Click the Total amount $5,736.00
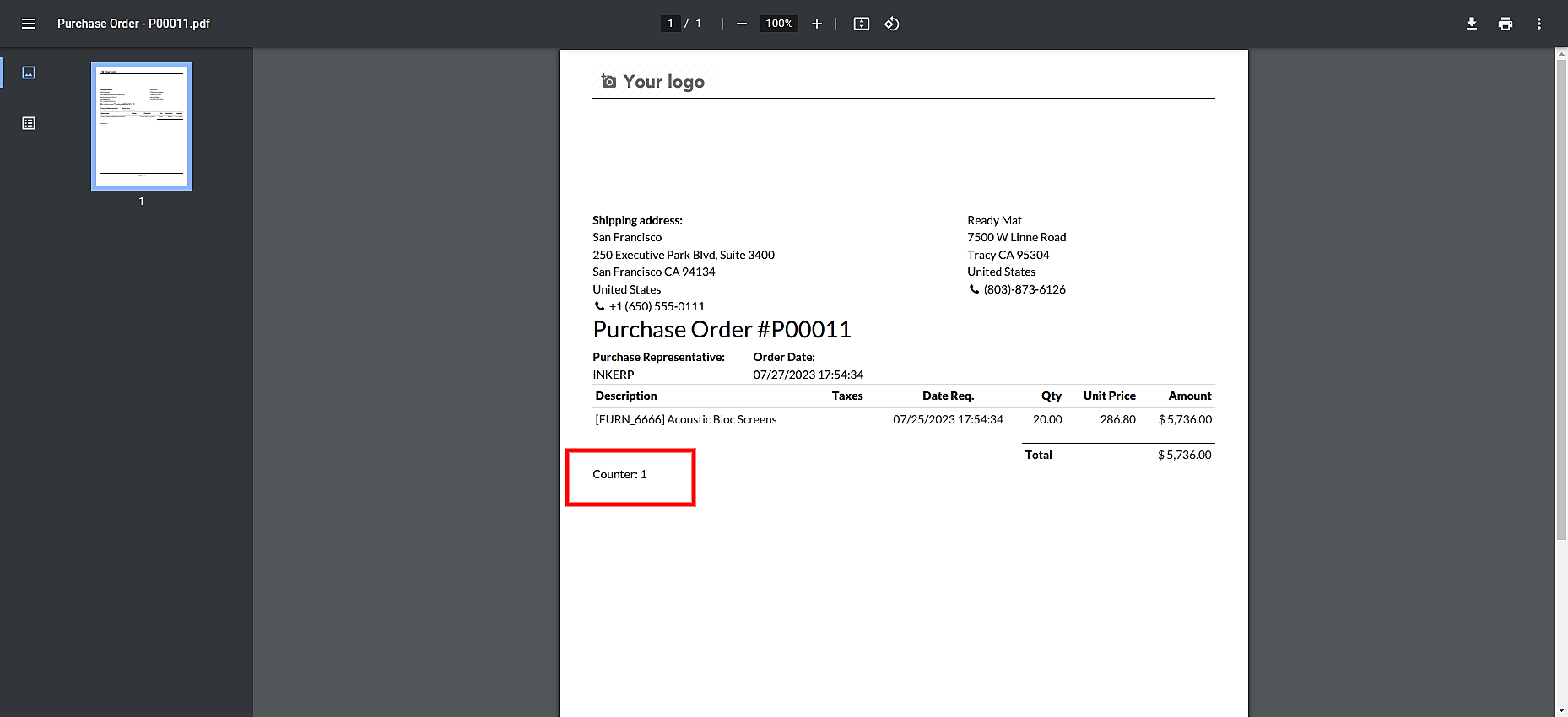This screenshot has height=717, width=1568. 1185,455
